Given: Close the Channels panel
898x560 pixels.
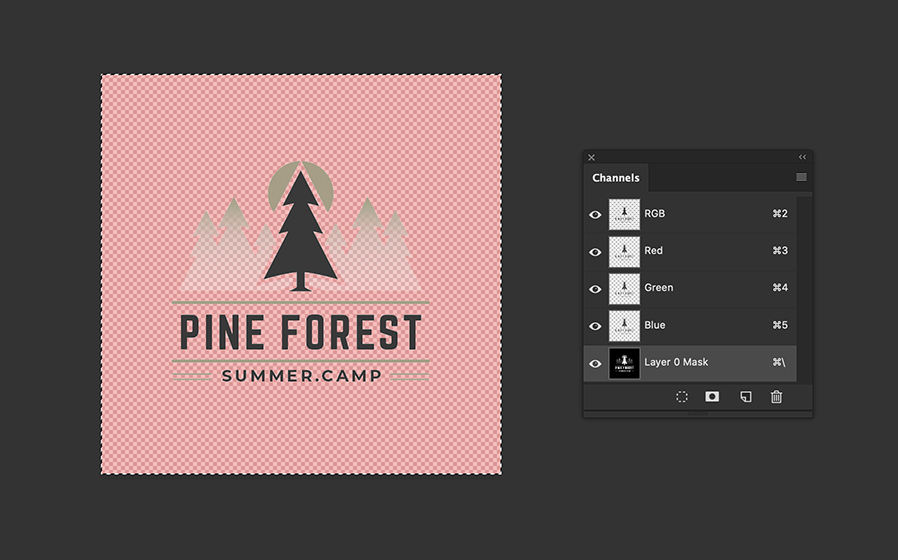Looking at the screenshot, I should pyautogui.click(x=592, y=157).
